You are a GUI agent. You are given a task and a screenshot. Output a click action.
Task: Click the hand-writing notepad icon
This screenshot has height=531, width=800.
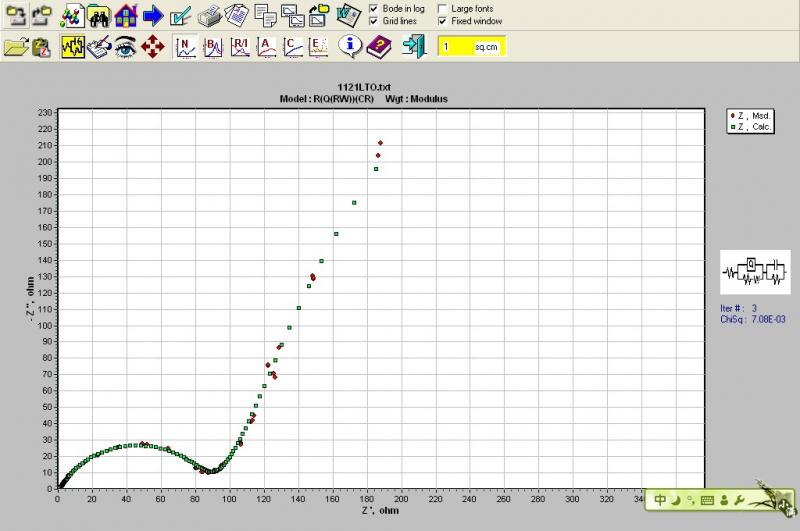pyautogui.click(x=99, y=46)
